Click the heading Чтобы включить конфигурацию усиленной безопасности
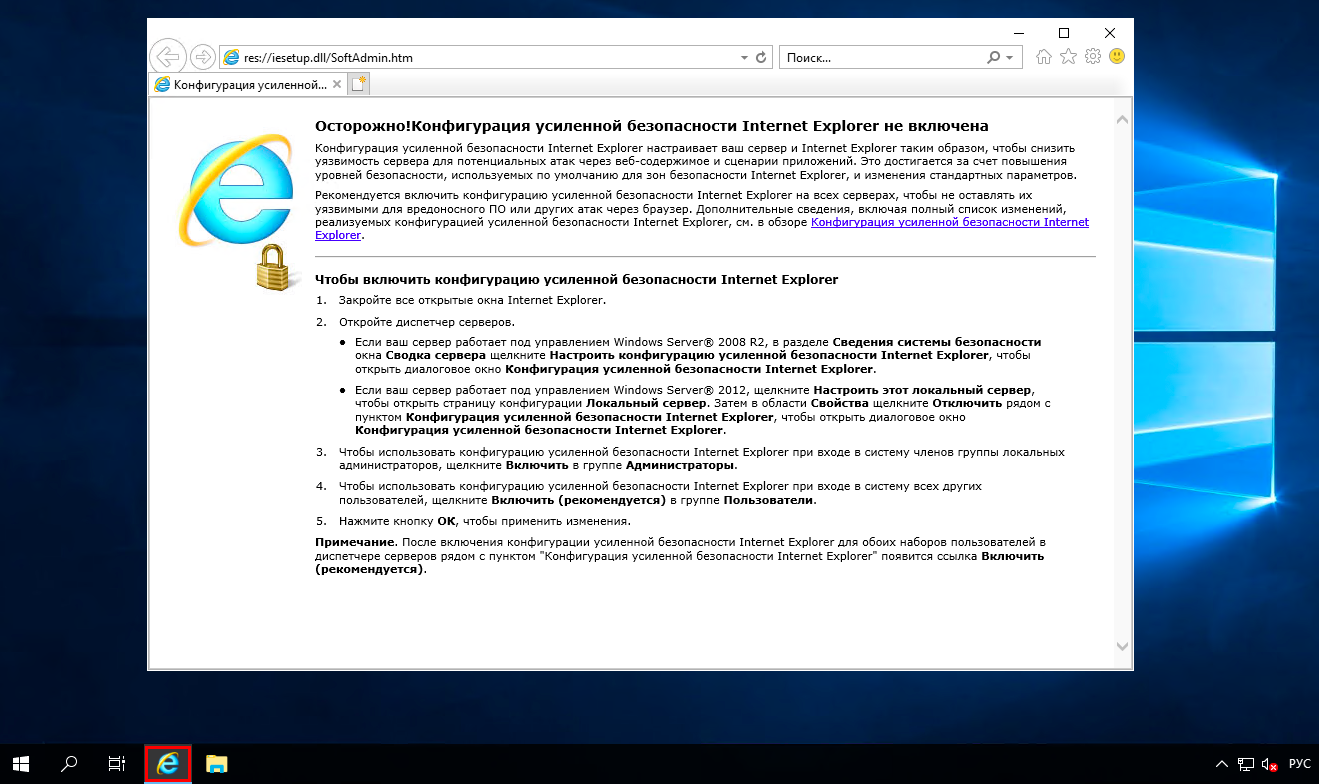The image size is (1319, 784). tap(576, 280)
